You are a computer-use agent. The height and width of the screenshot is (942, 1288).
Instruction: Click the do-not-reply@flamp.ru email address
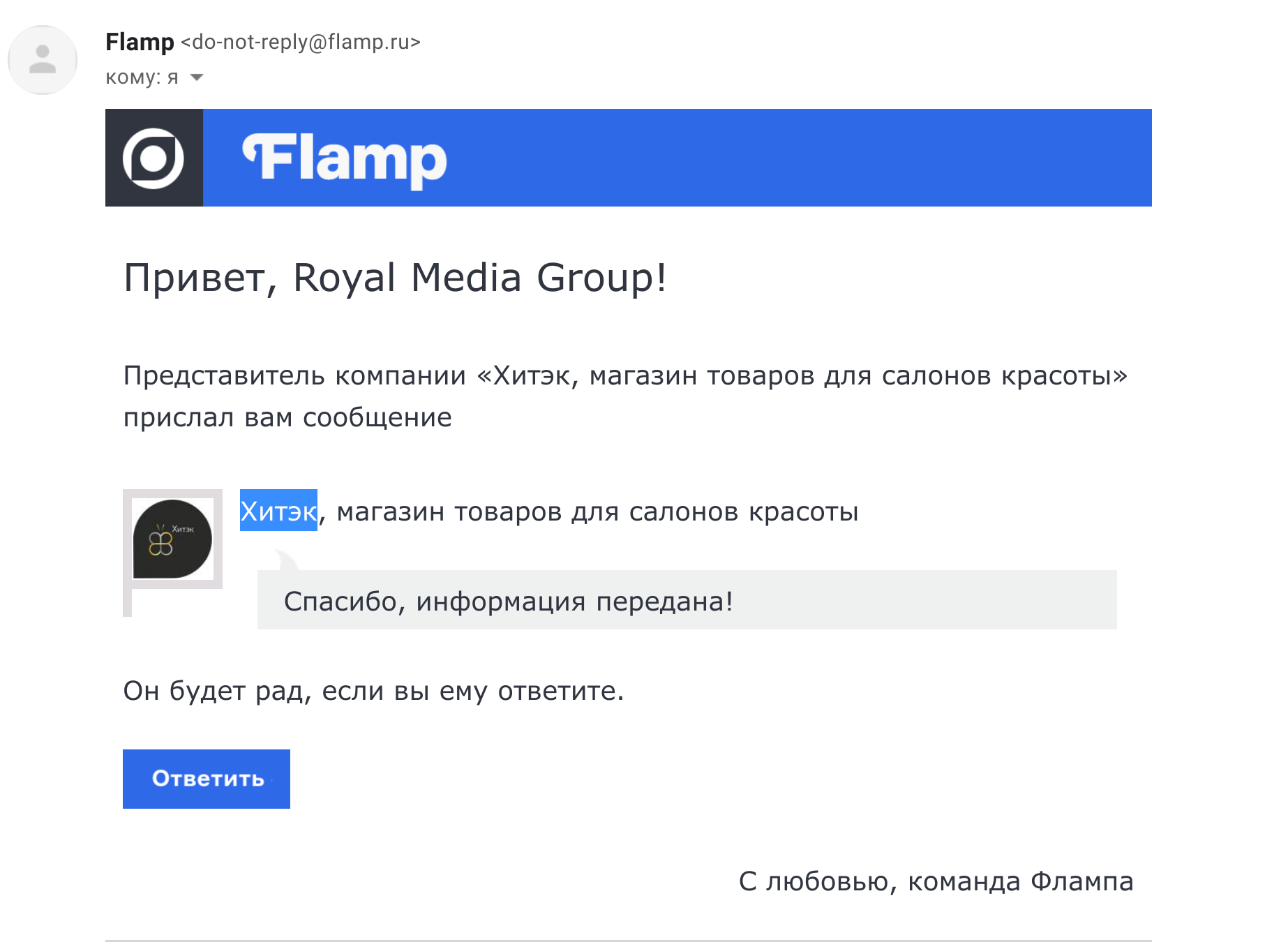point(301,42)
